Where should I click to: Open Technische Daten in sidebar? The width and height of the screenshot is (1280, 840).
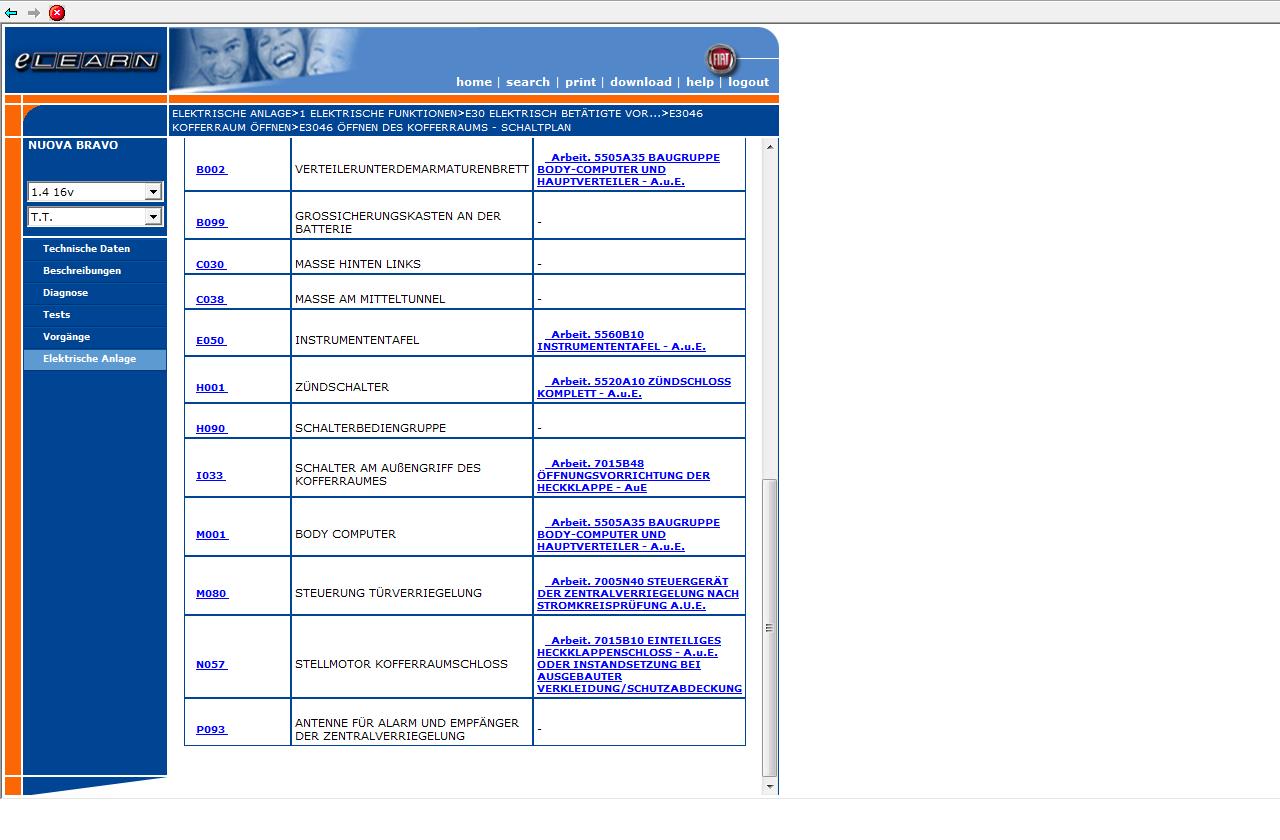(86, 249)
